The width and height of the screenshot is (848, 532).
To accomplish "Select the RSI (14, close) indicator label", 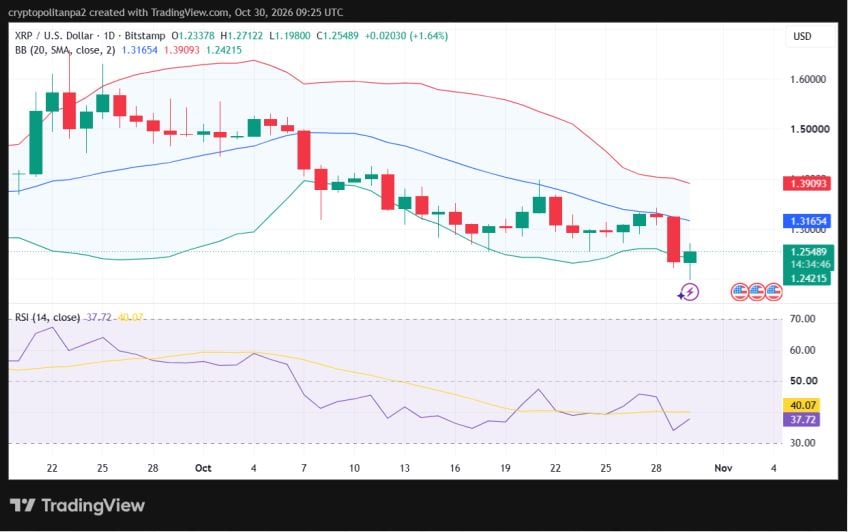I will (x=47, y=317).
